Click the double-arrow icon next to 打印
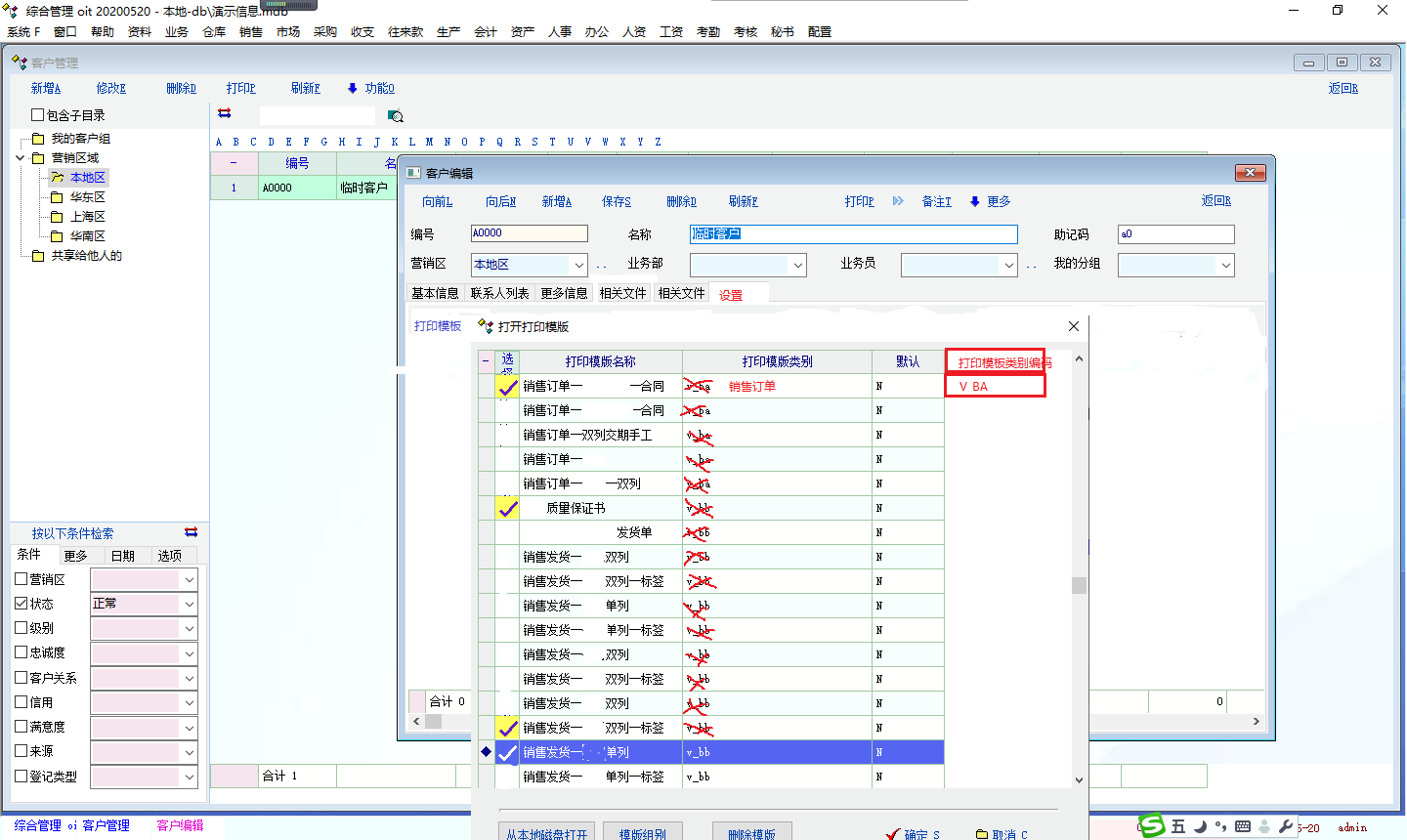The height and width of the screenshot is (840, 1407). 898,201
